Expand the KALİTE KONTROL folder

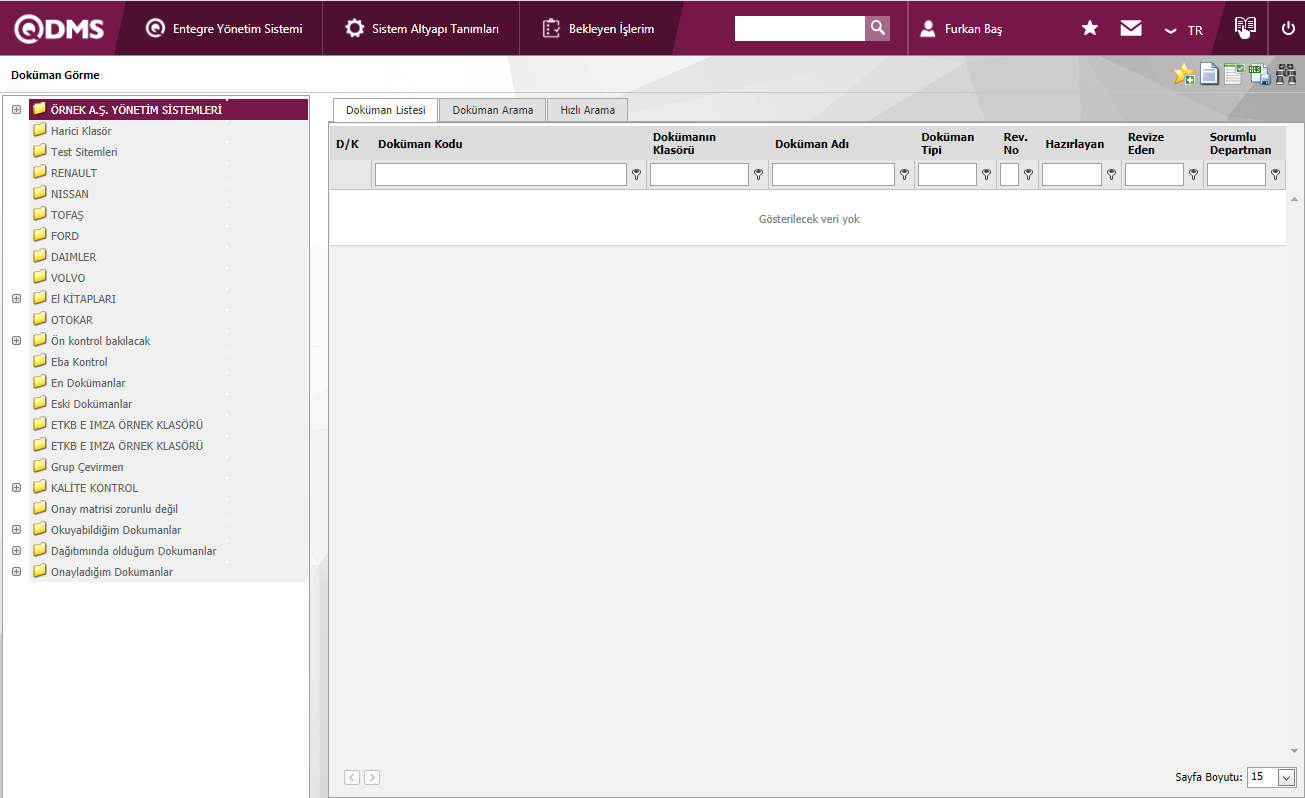click(x=16, y=488)
